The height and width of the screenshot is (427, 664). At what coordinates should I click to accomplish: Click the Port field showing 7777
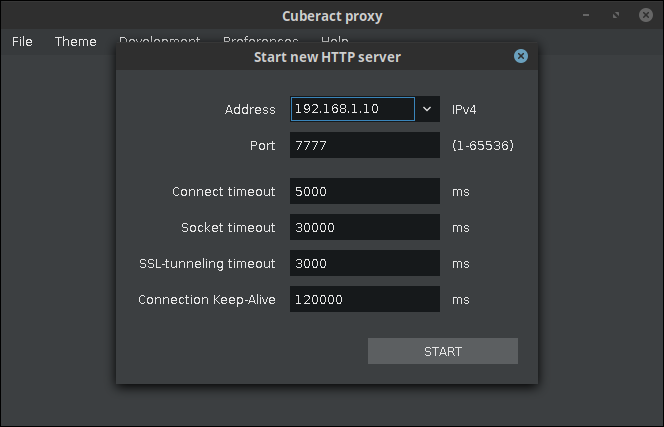[x=365, y=145]
